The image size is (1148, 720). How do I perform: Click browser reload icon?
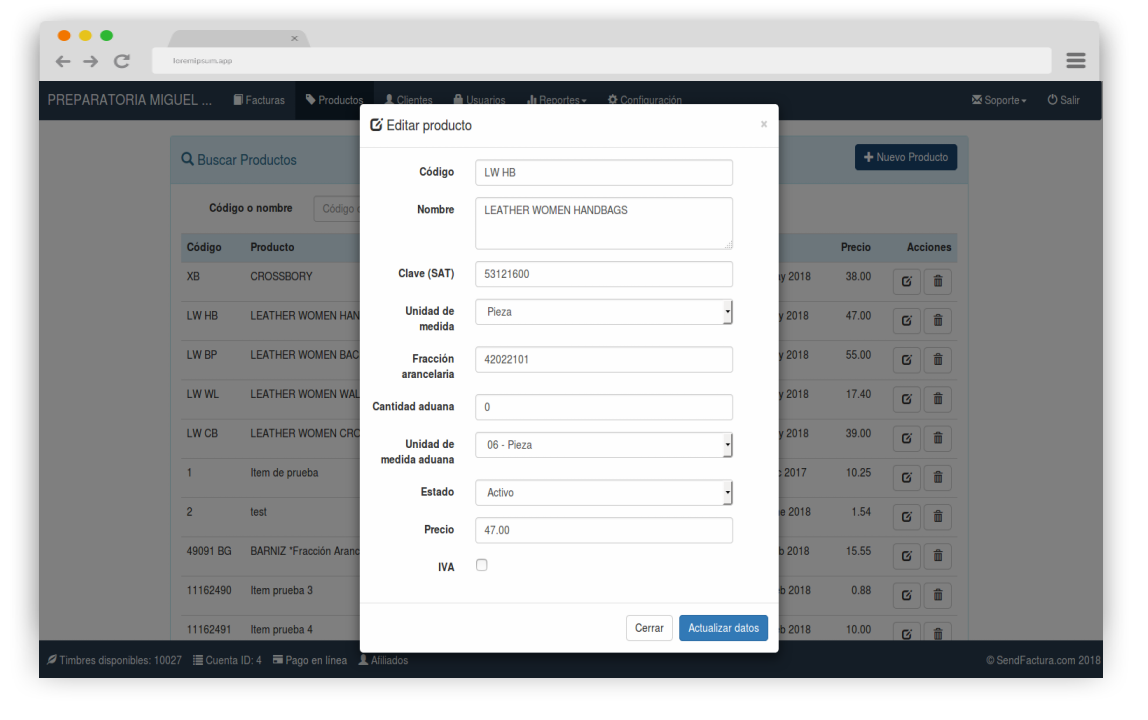[122, 61]
